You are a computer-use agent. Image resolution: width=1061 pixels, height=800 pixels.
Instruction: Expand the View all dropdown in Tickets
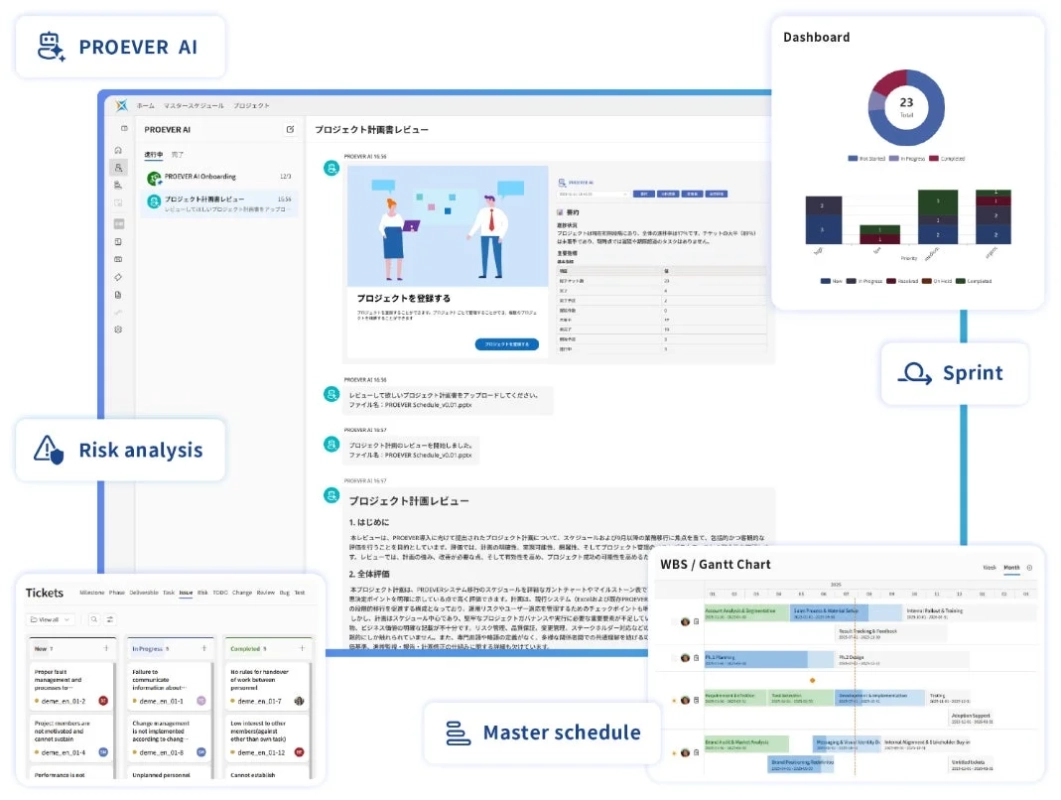point(49,619)
